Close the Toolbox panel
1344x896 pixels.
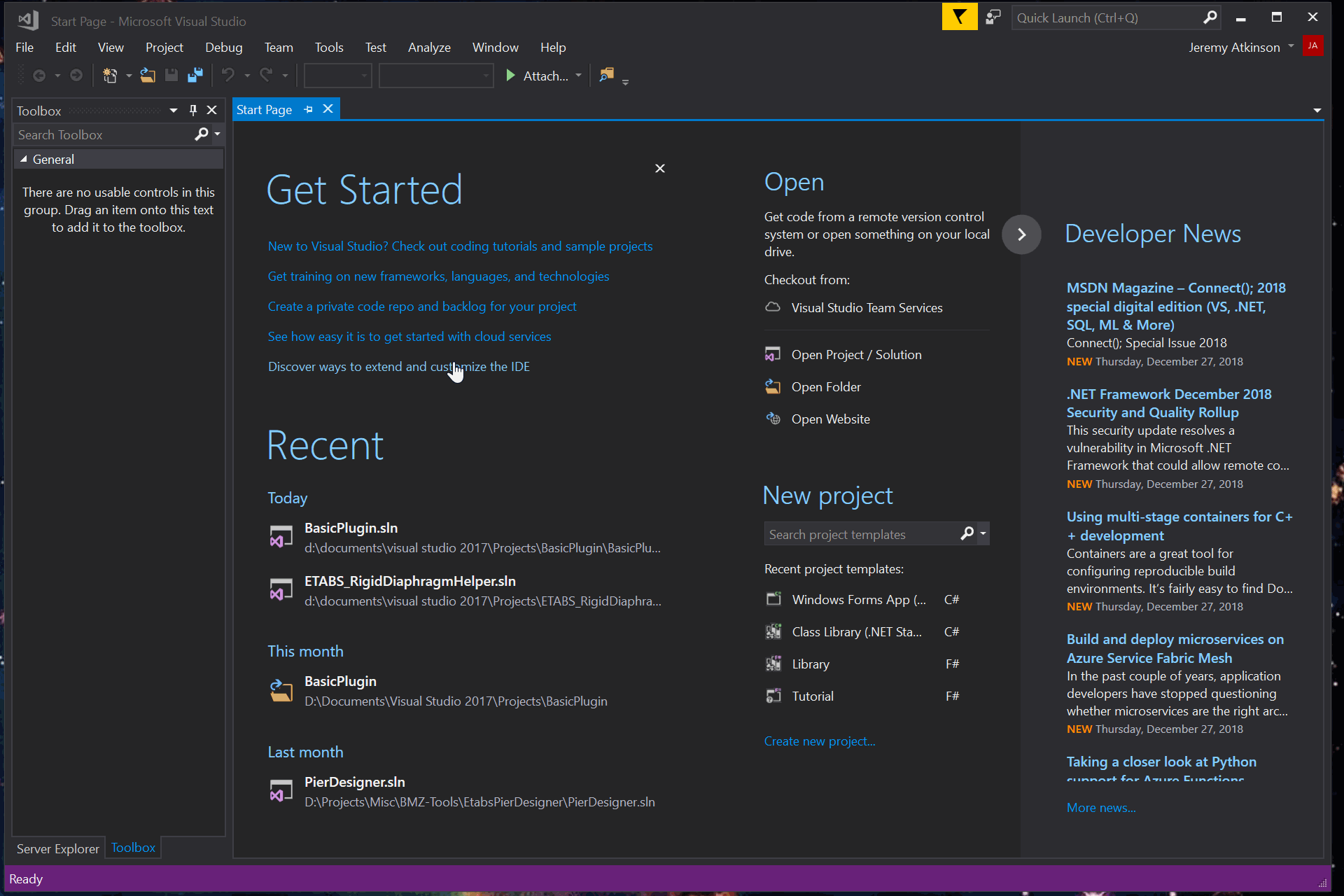[x=212, y=111]
